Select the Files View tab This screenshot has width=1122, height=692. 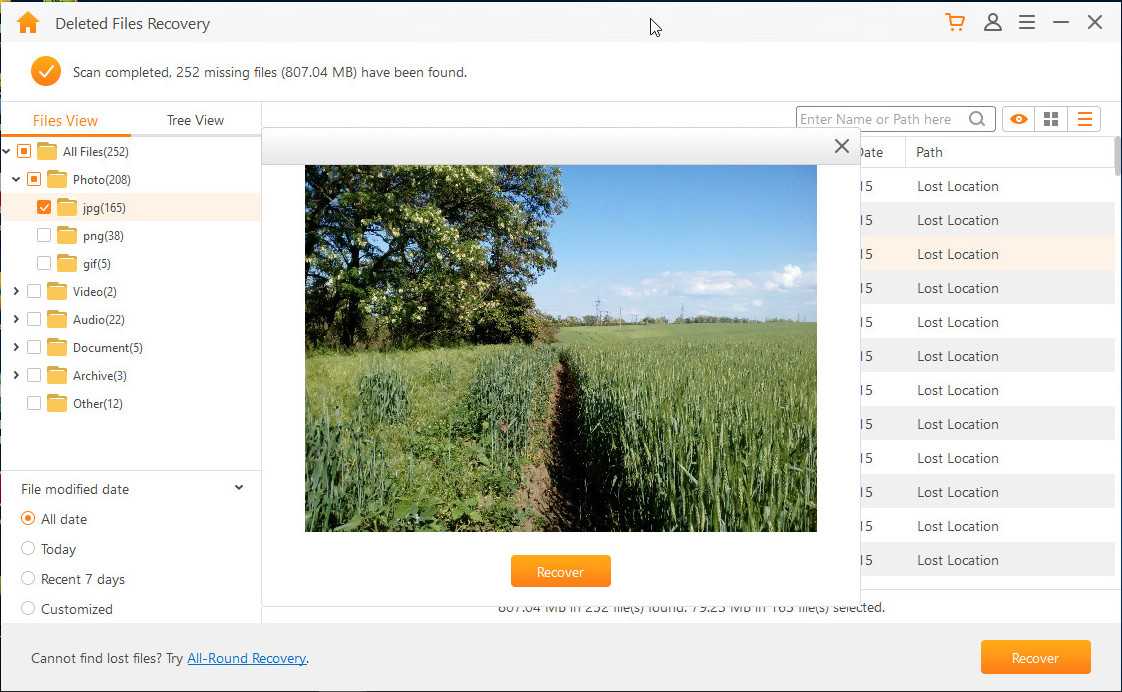(x=65, y=120)
